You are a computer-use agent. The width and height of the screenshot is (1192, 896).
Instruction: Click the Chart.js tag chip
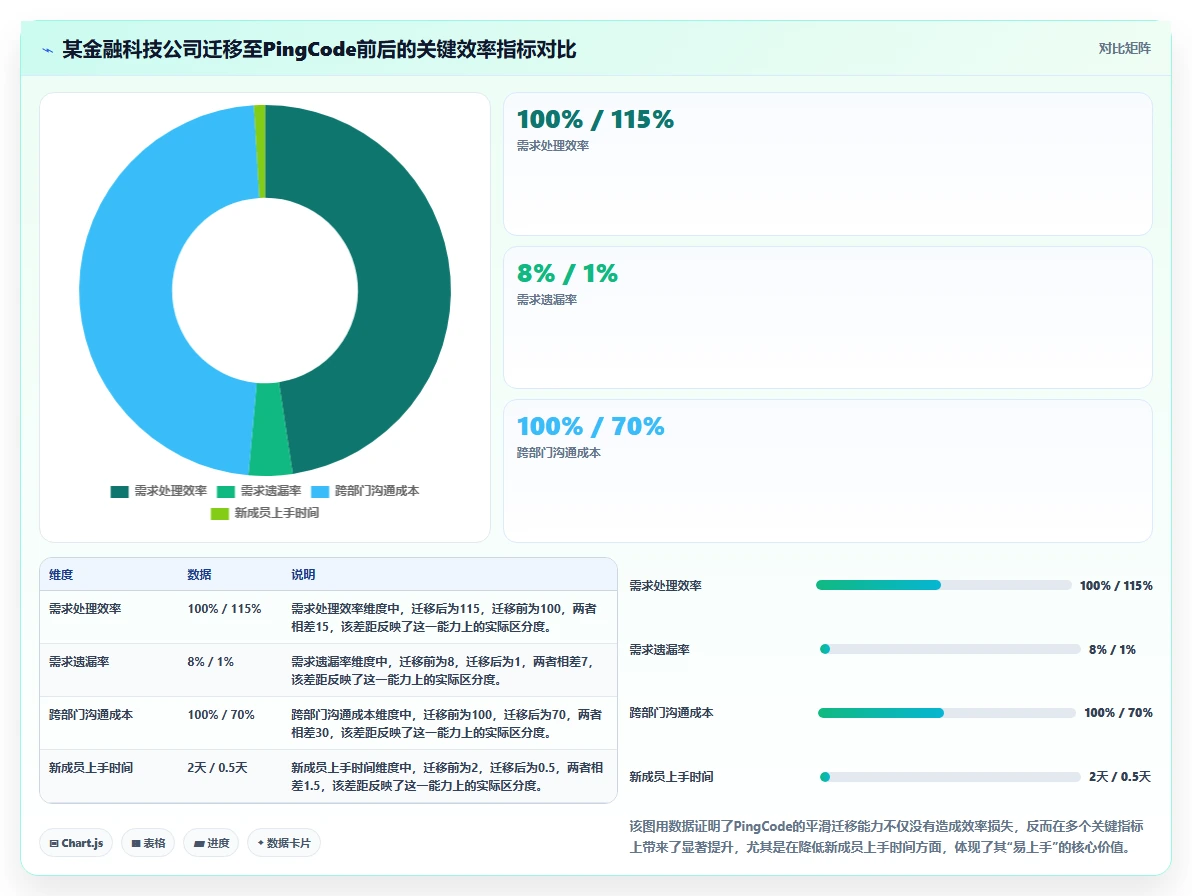coord(76,843)
